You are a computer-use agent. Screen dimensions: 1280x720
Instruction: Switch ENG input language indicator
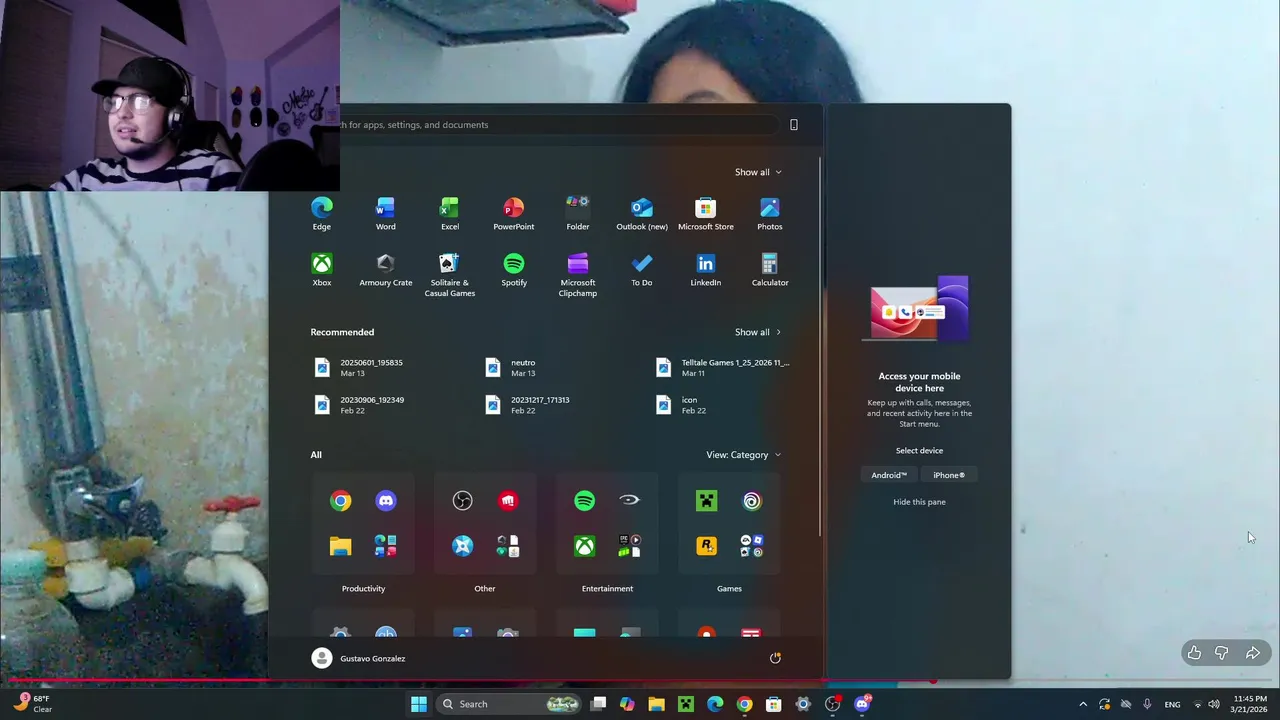click(x=1172, y=704)
